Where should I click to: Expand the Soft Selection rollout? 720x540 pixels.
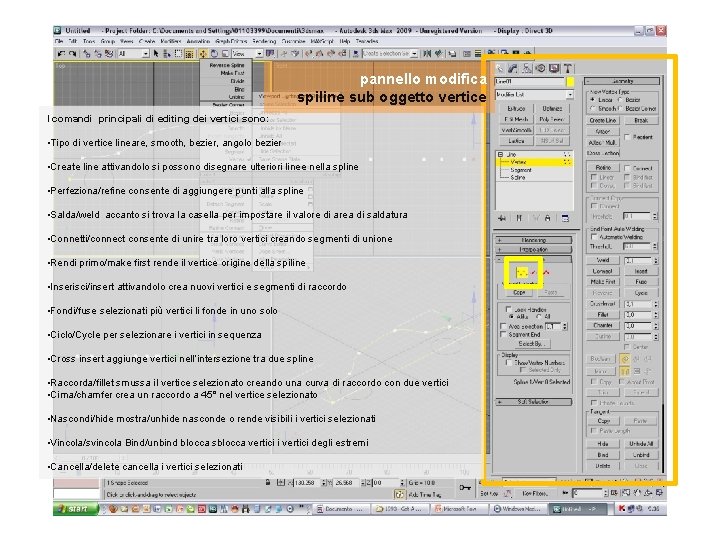[534, 402]
